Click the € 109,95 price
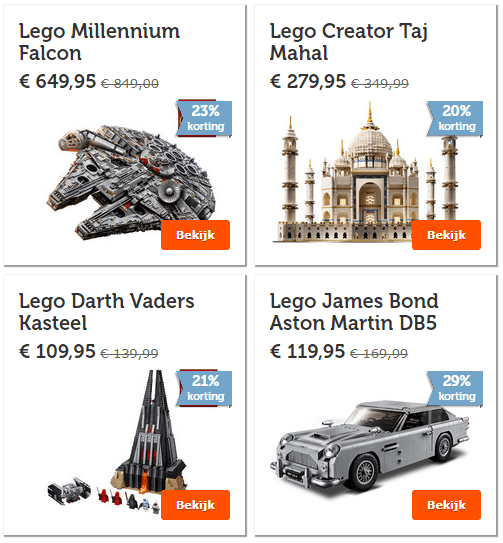503x543 pixels. point(57,351)
